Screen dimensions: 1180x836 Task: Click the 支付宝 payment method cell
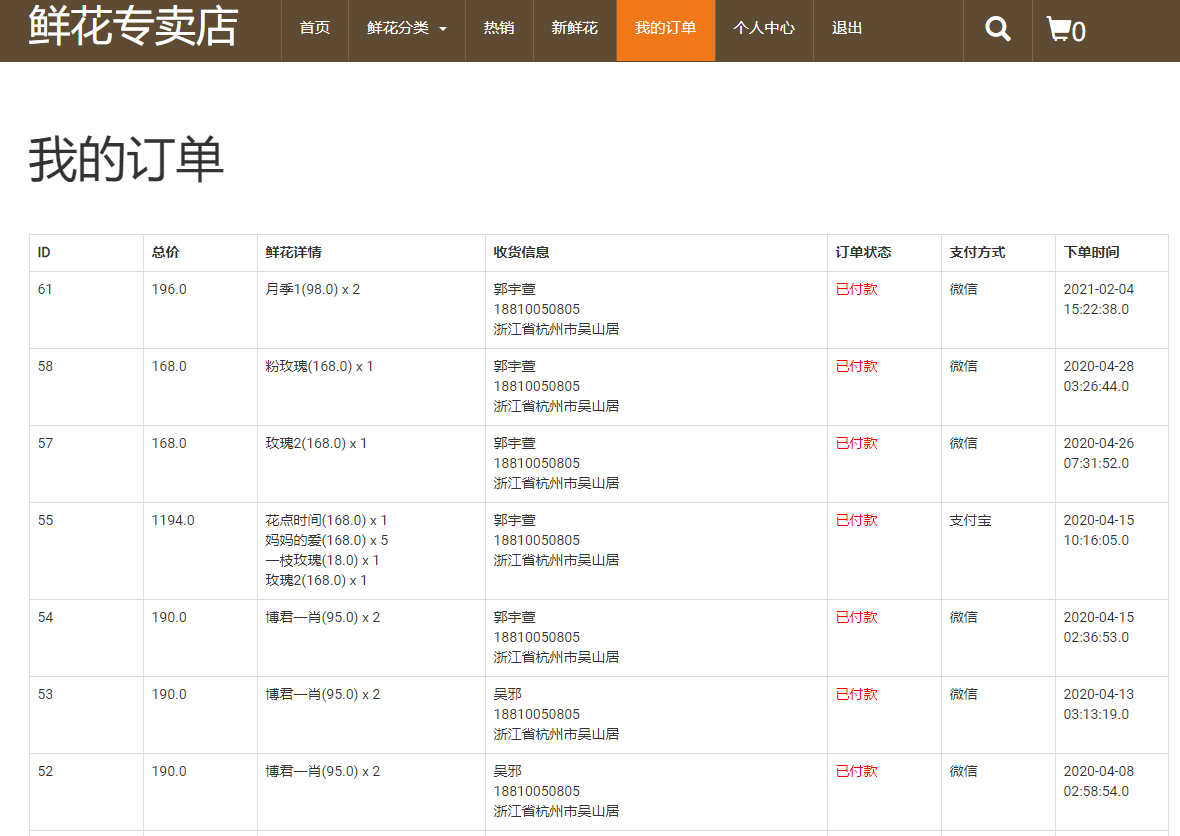(970, 520)
